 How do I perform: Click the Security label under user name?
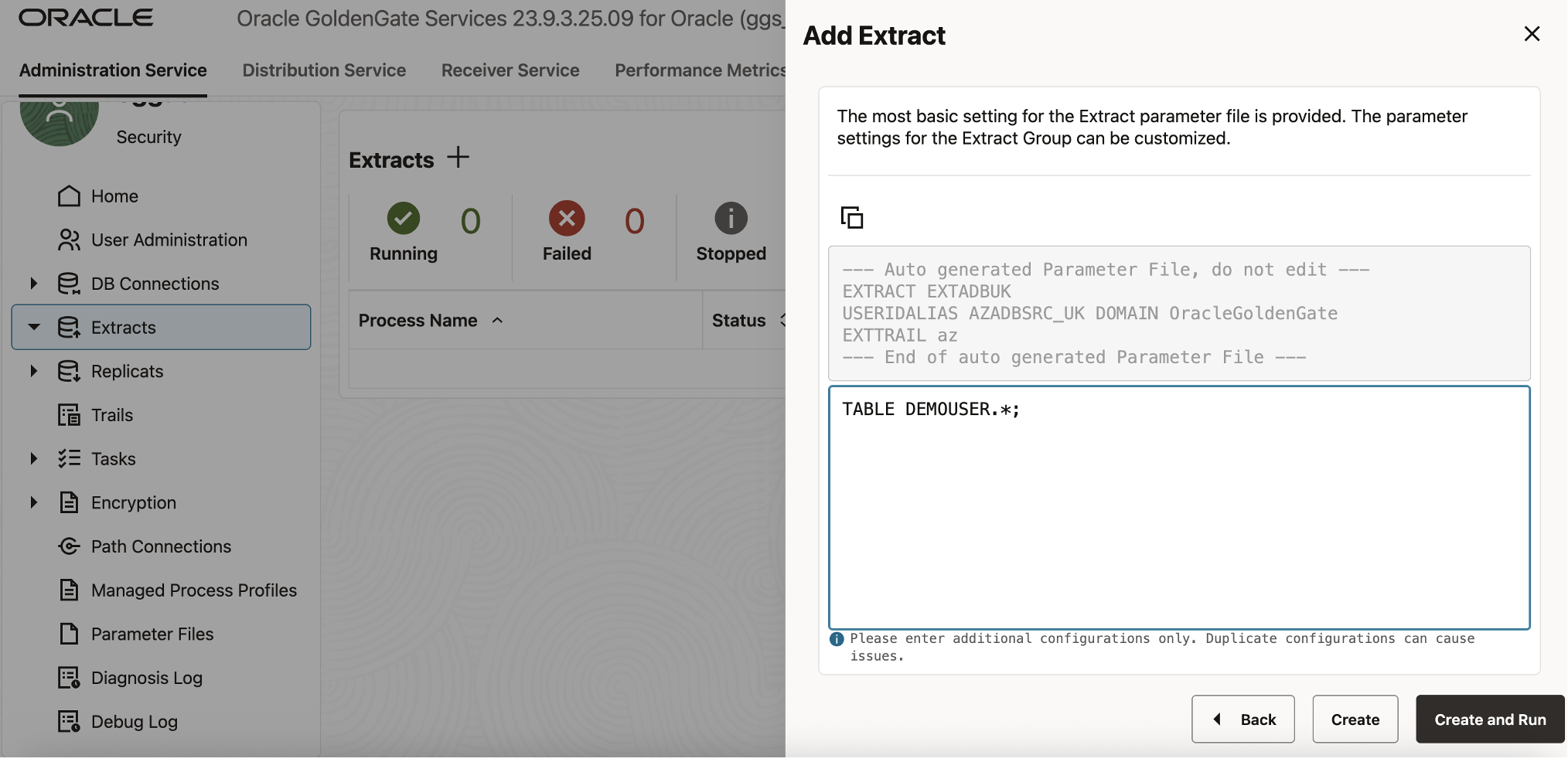[x=148, y=137]
